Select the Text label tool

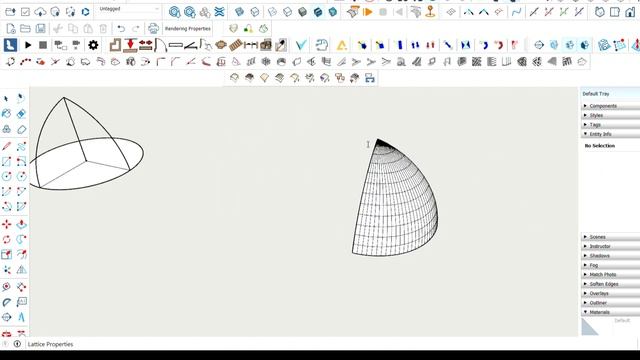point(21,302)
